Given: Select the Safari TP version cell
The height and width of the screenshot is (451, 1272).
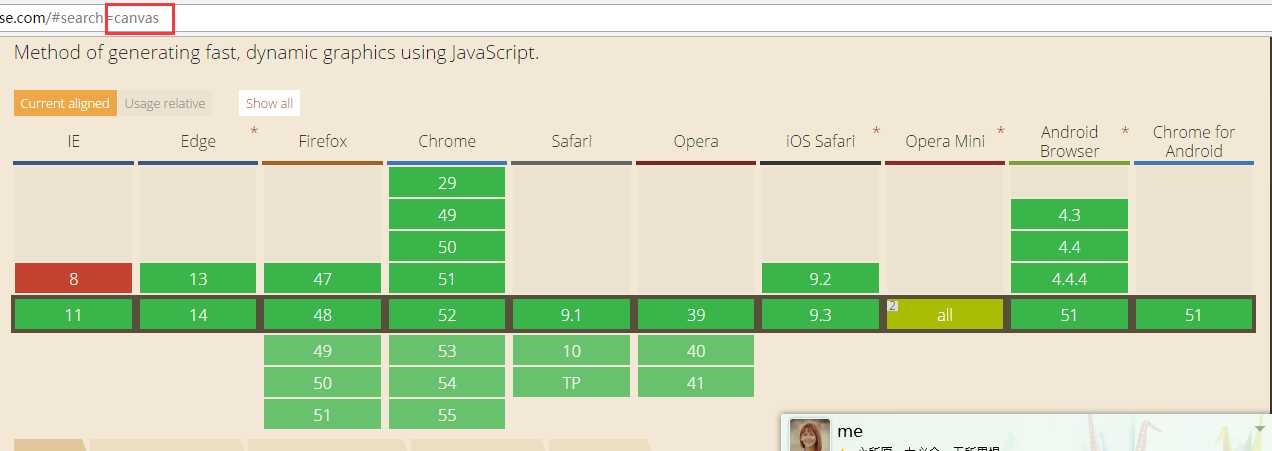Looking at the screenshot, I should pos(571,382).
